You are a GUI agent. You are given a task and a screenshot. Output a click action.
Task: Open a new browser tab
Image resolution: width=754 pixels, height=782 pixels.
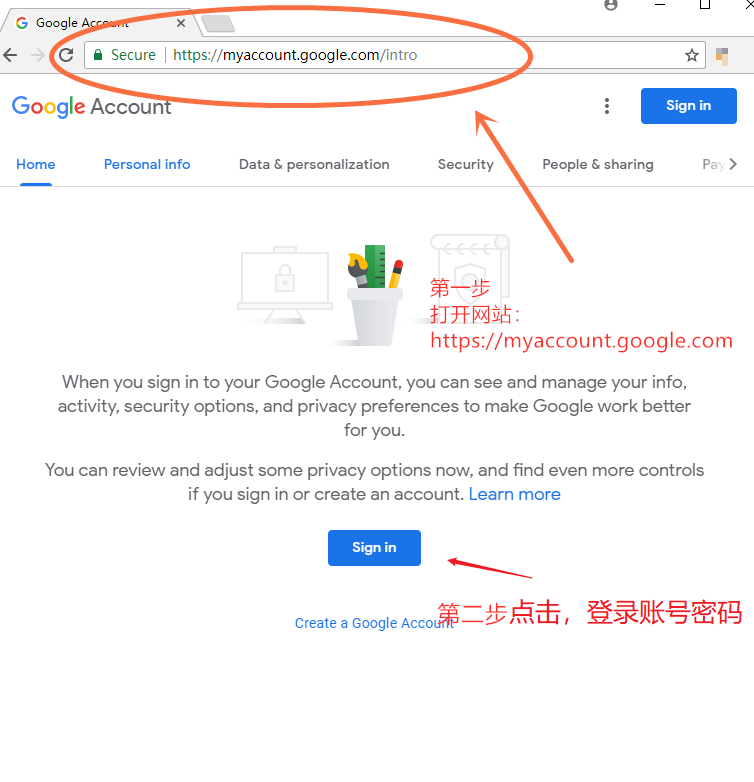pos(218,23)
